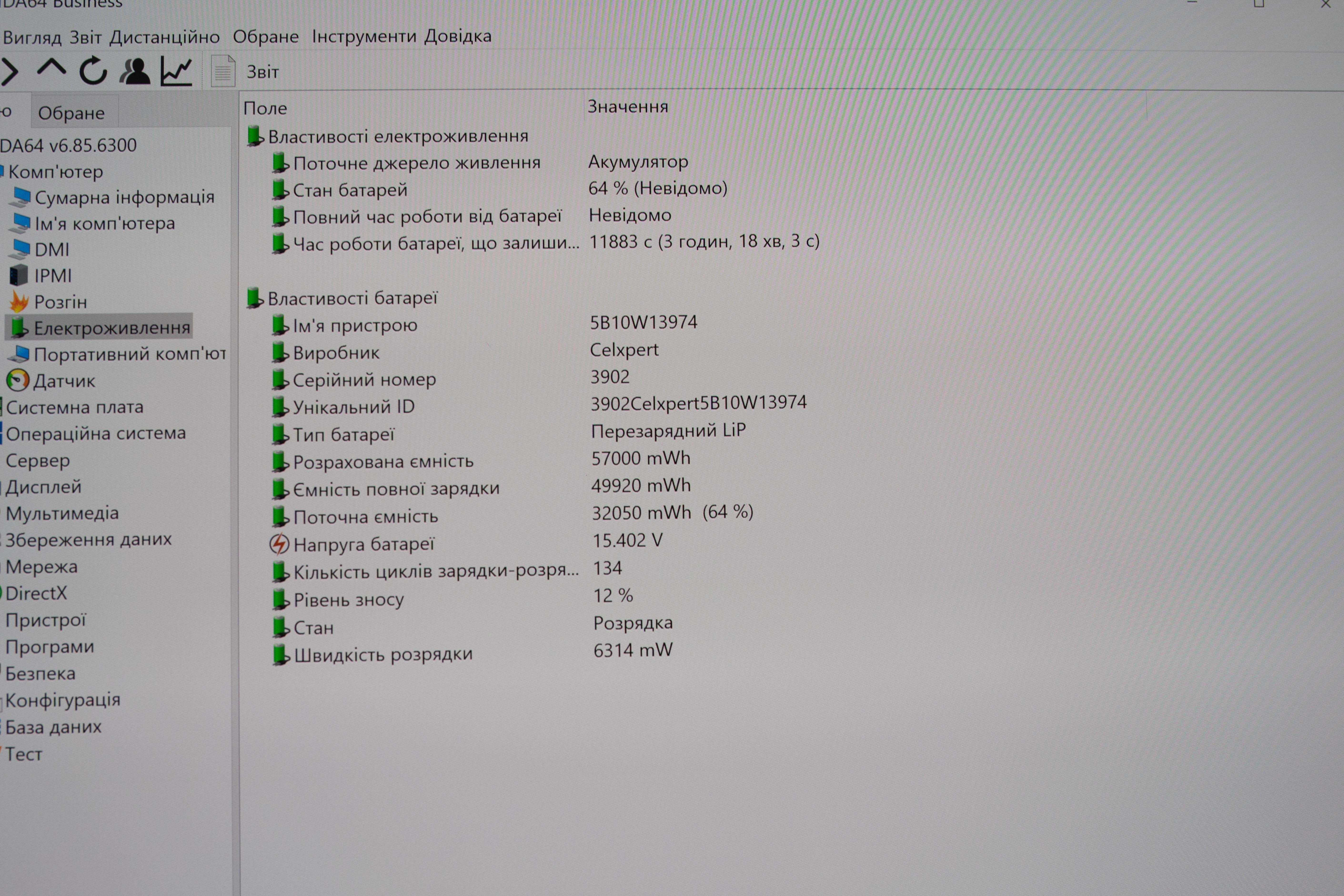Open the Дистанційно menu
Viewport: 1344px width, 896px height.
tap(165, 38)
